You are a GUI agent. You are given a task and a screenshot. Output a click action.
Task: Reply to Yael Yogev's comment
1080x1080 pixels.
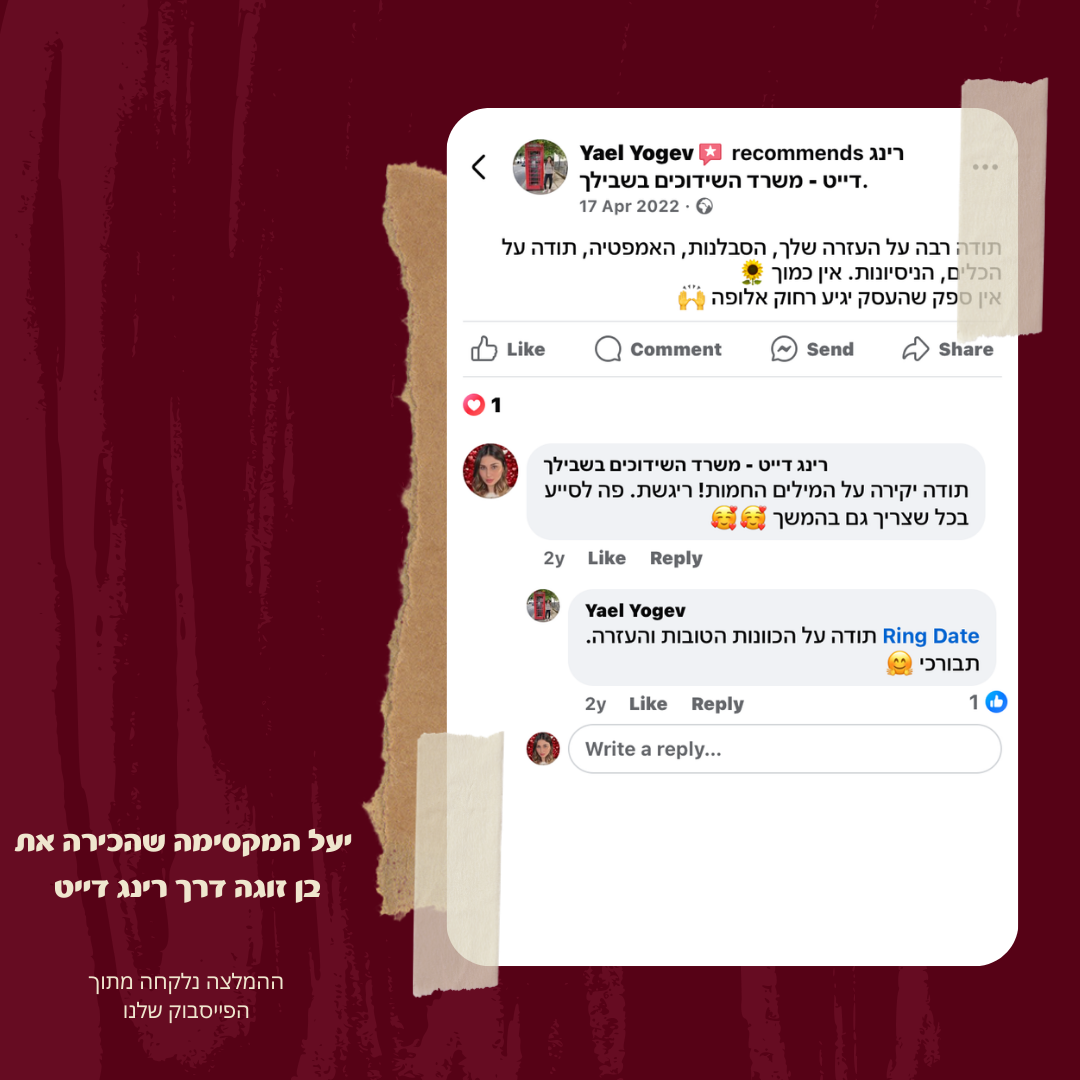pyautogui.click(x=717, y=704)
